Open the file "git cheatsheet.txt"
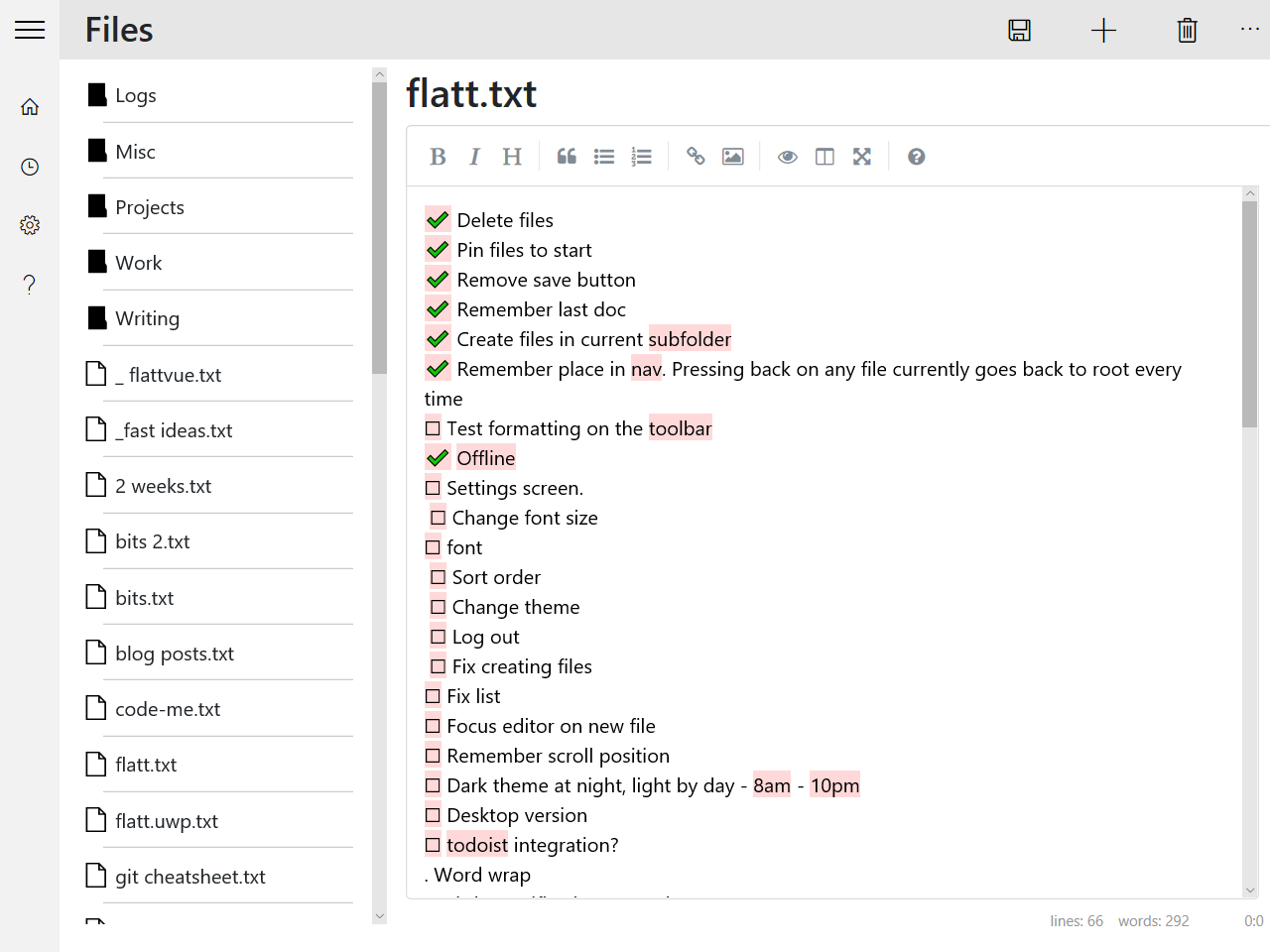This screenshot has height=952, width=1270. coord(190,877)
